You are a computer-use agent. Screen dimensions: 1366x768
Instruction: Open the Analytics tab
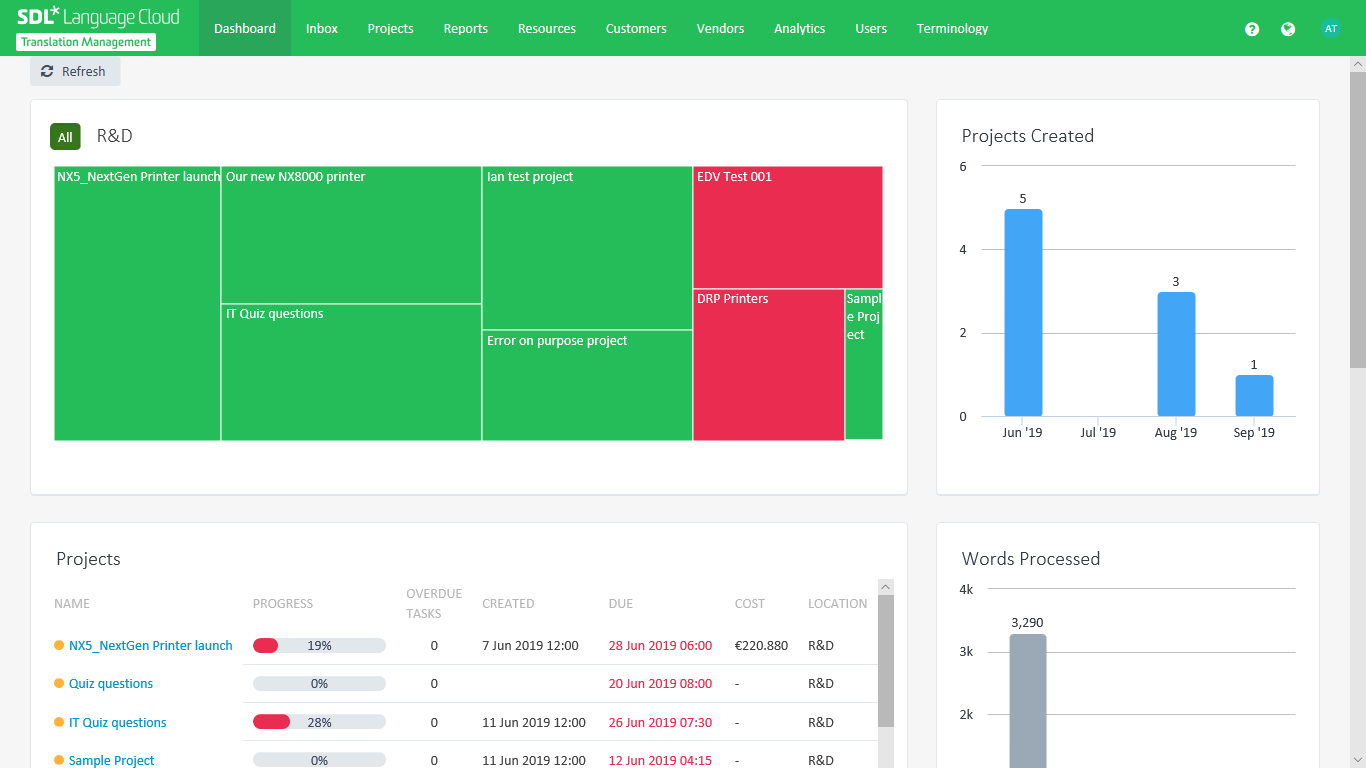click(799, 28)
